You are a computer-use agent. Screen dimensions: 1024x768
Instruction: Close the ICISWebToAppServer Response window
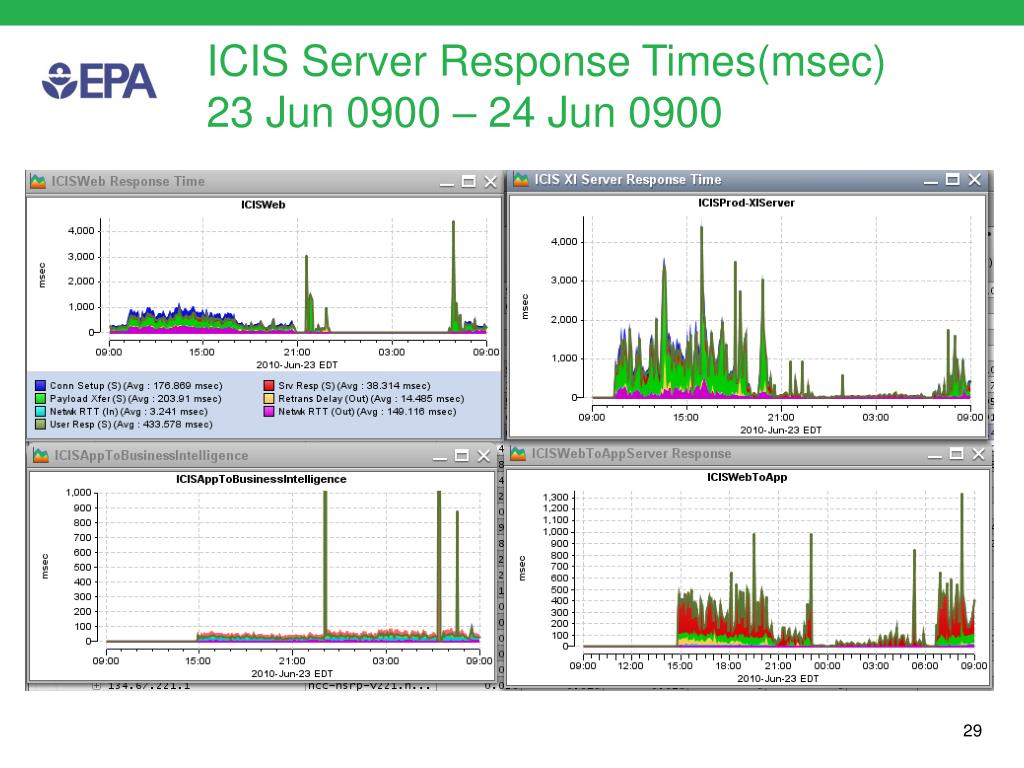coord(978,453)
